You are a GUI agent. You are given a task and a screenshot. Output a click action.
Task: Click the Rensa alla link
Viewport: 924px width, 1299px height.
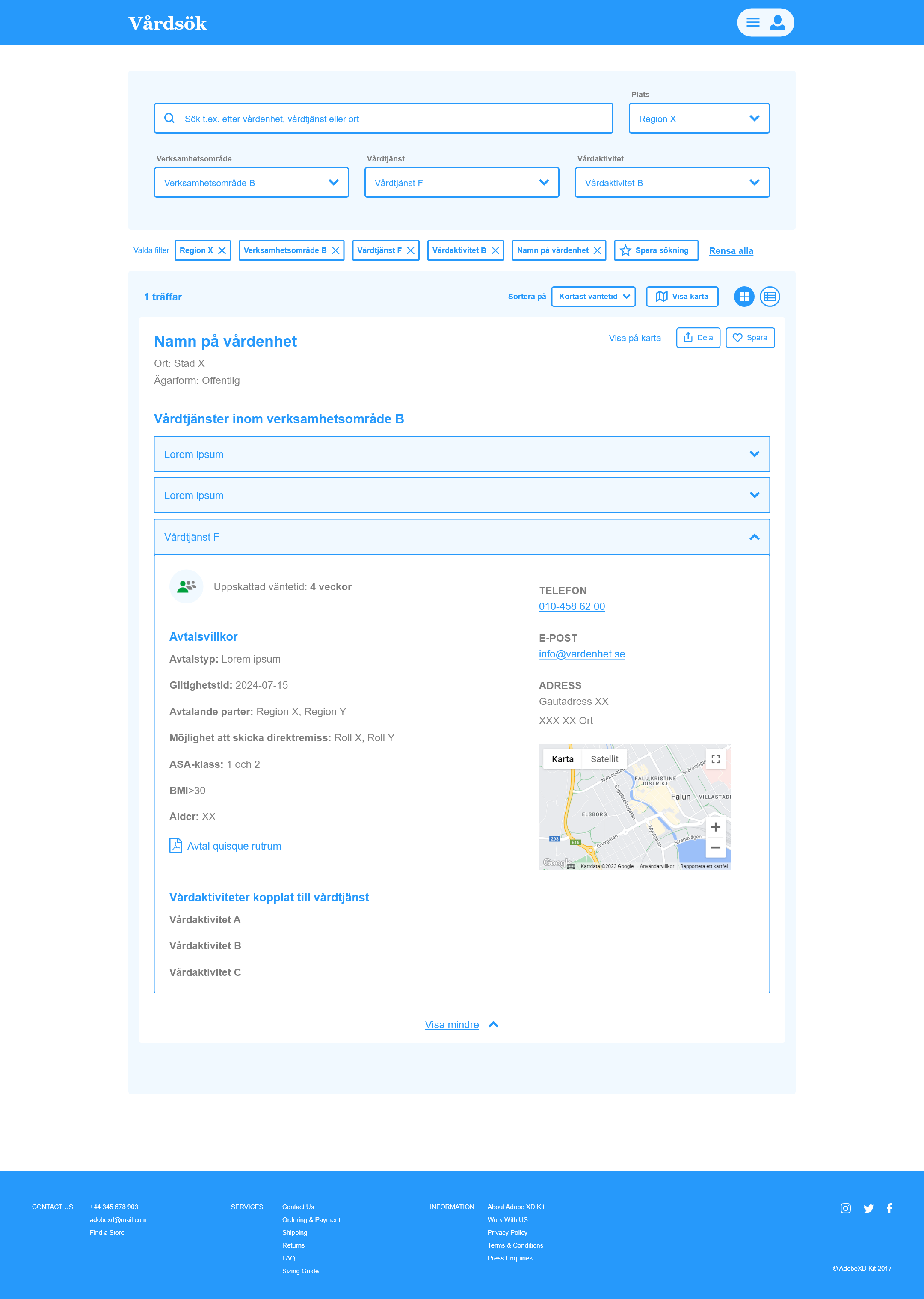pyautogui.click(x=731, y=251)
